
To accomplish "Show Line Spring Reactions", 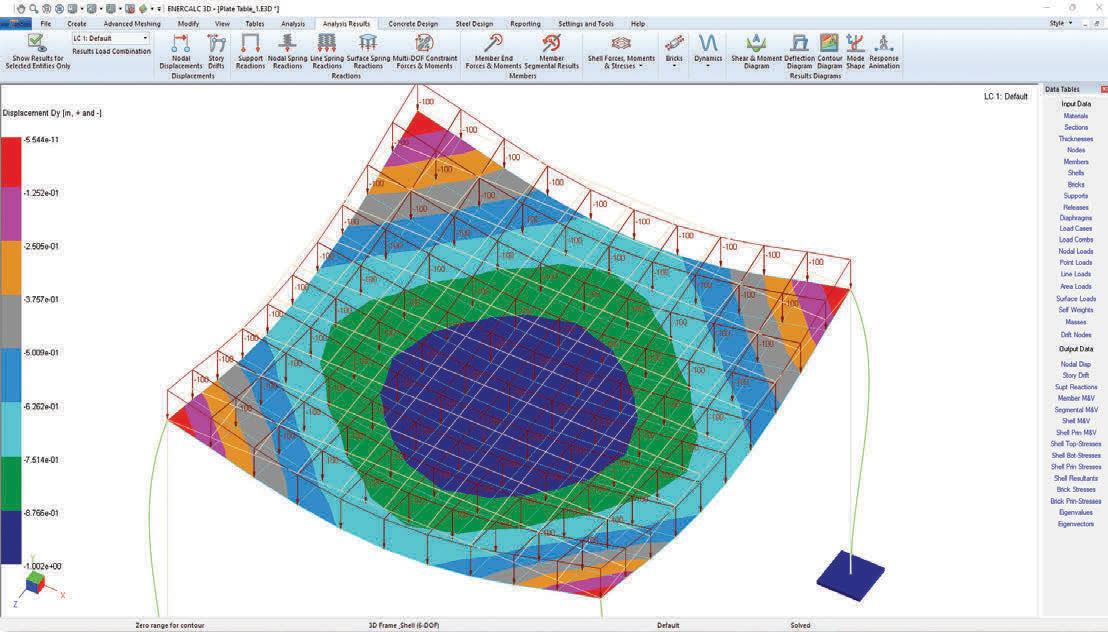I will pos(326,52).
